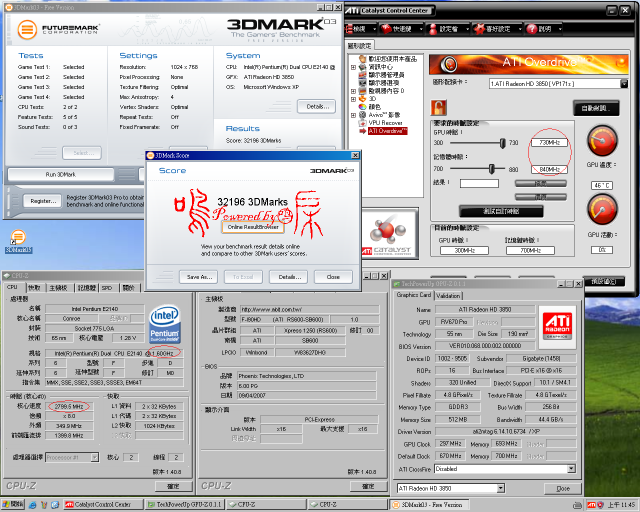Open the 設定檔 profiles icon in Catalyst toolbar
This screenshot has height=512, width=640.
point(433,29)
